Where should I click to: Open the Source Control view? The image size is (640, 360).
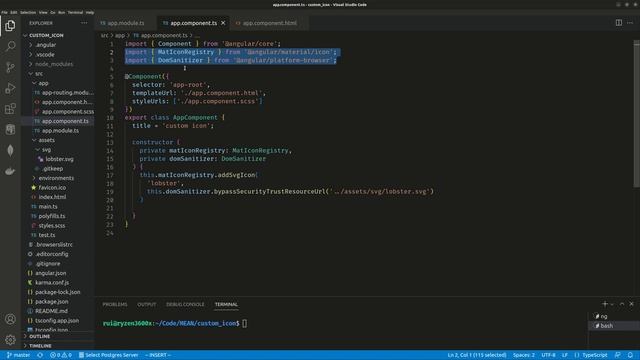click(x=10, y=67)
